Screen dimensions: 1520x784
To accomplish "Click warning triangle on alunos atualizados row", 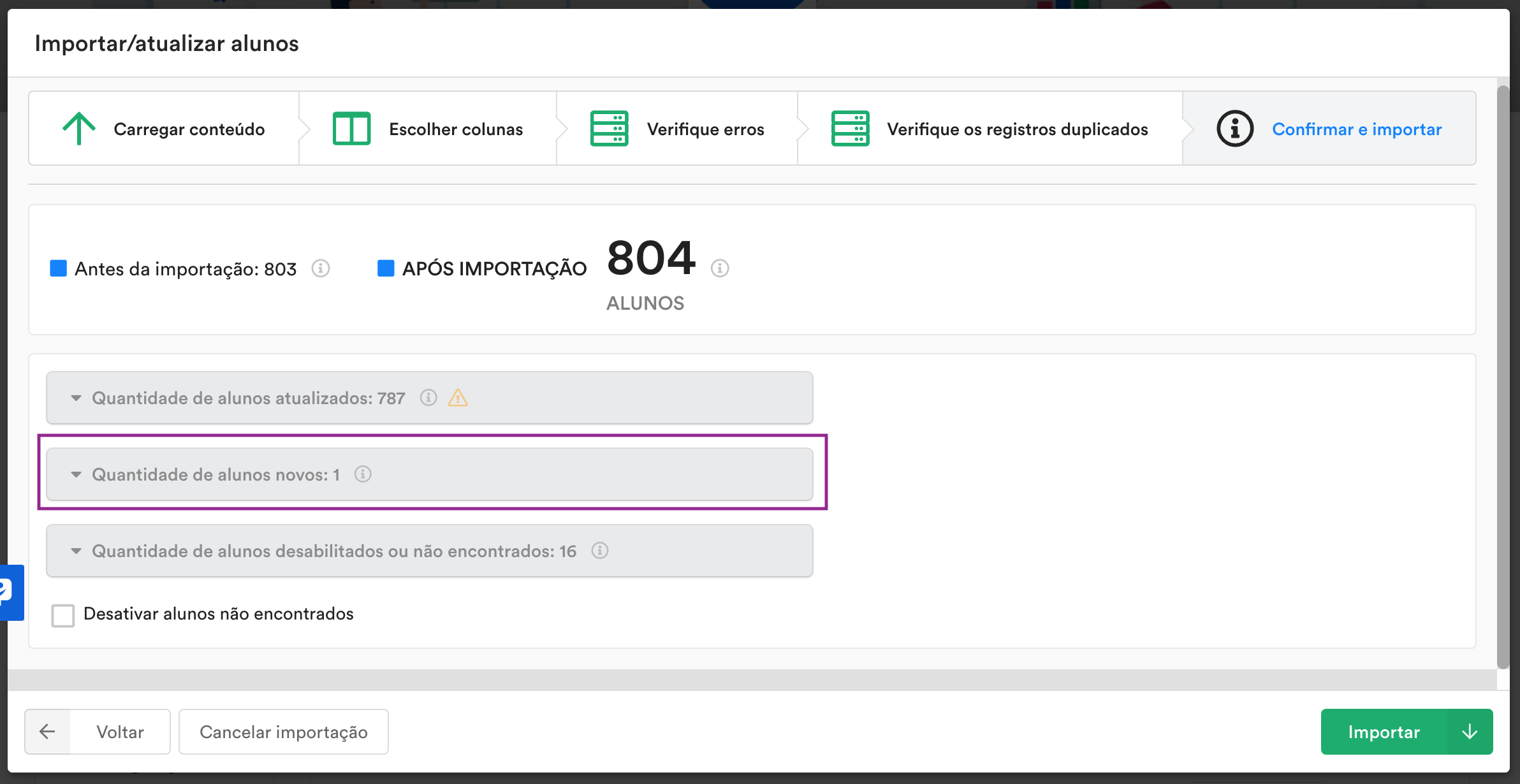I will point(458,398).
